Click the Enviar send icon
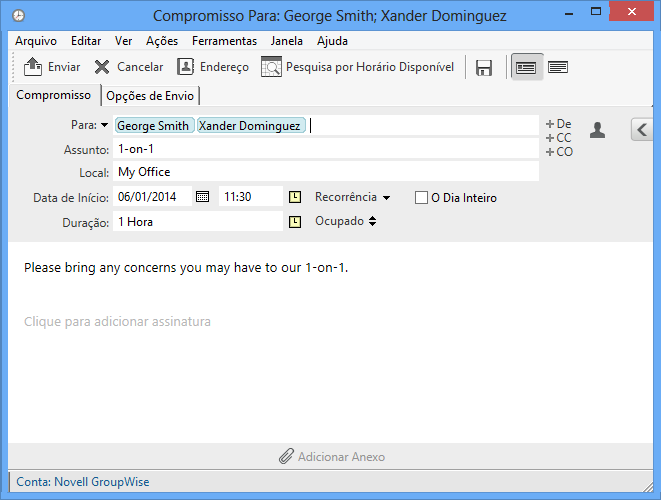 tap(32, 67)
